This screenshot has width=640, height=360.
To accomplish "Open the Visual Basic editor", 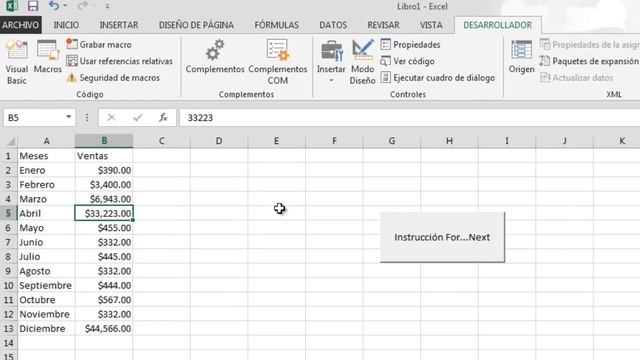I will click(x=16, y=62).
